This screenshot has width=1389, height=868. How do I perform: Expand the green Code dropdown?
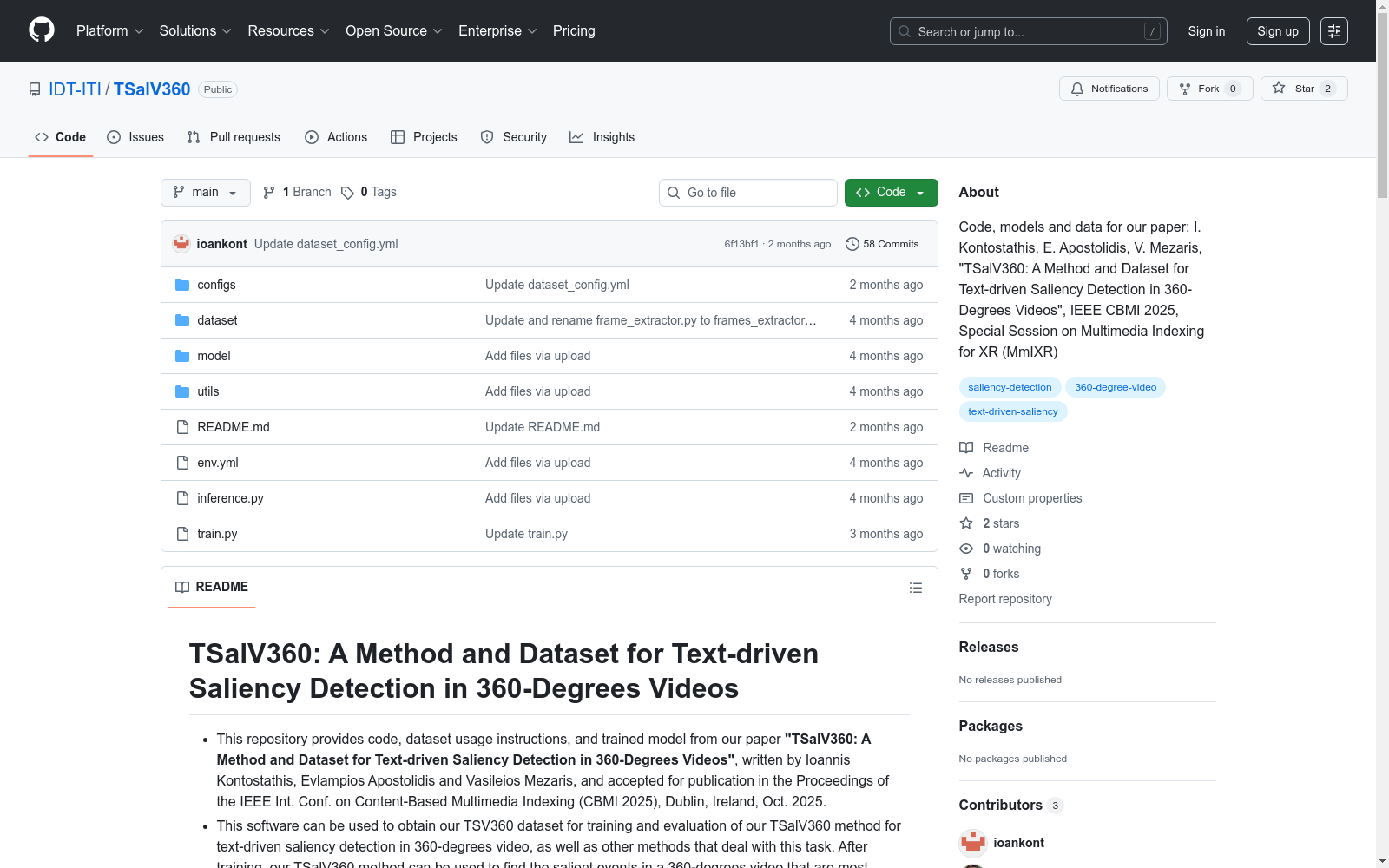892,193
